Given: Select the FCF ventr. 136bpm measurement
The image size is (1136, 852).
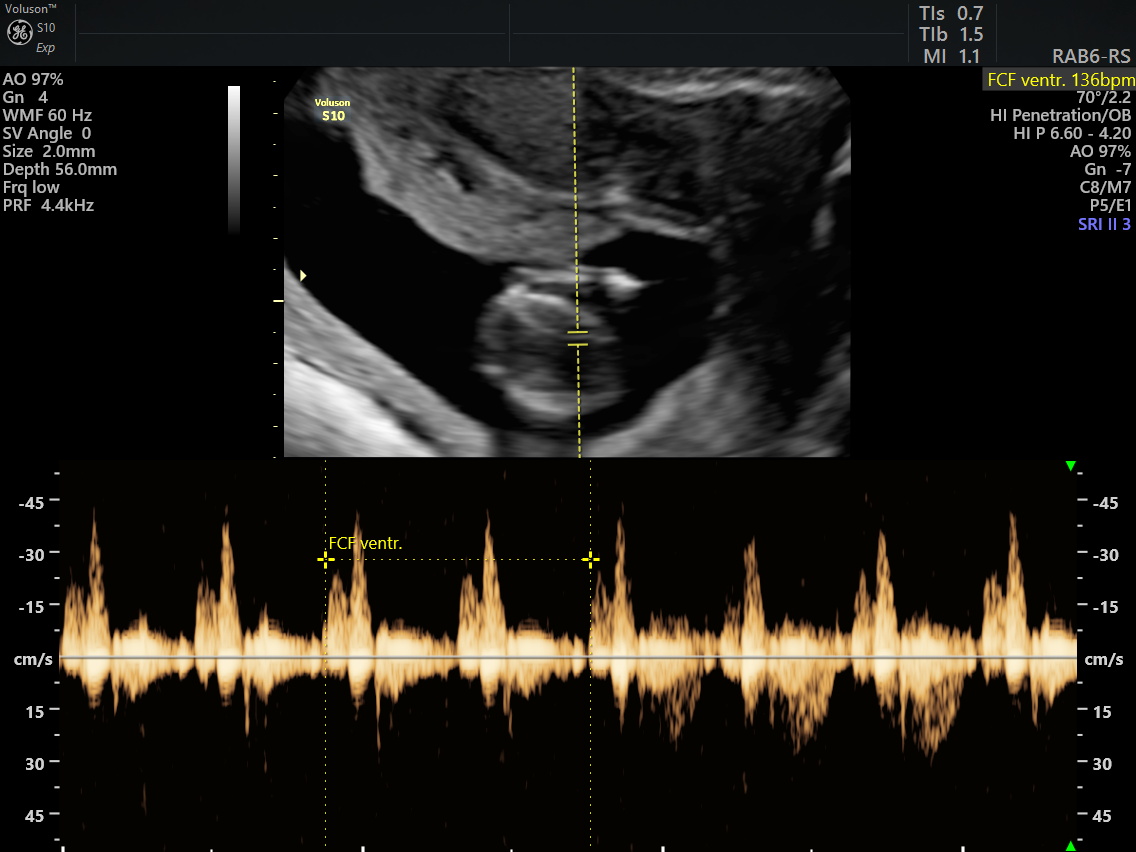Looking at the screenshot, I should [1059, 80].
